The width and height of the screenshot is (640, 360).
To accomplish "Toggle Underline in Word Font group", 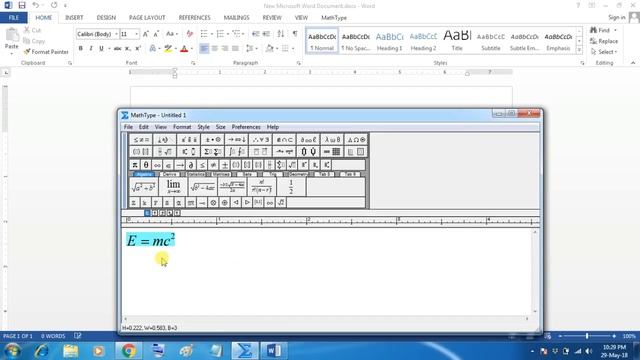I will (x=101, y=49).
